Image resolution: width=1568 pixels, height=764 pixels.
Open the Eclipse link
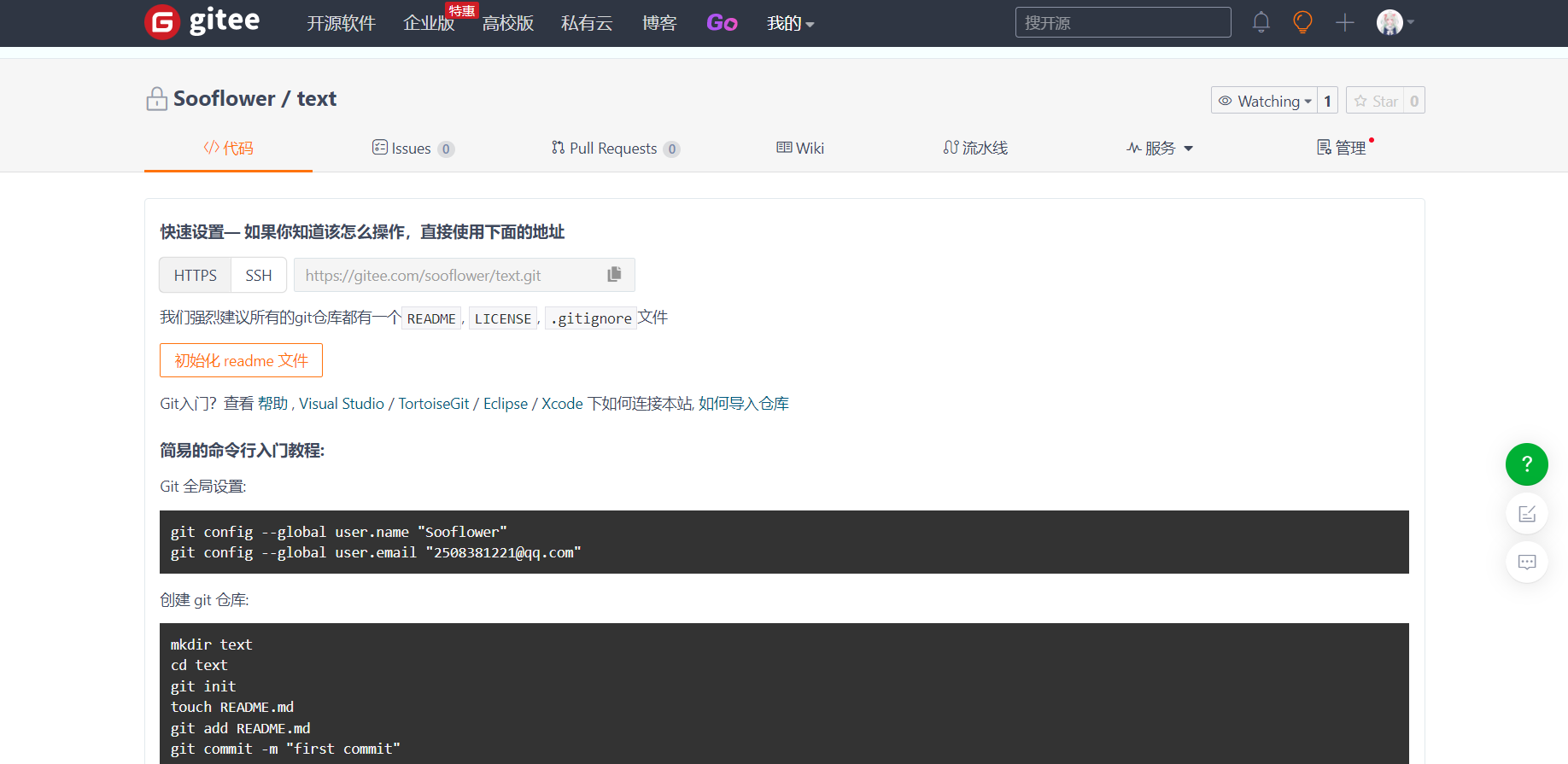point(506,403)
